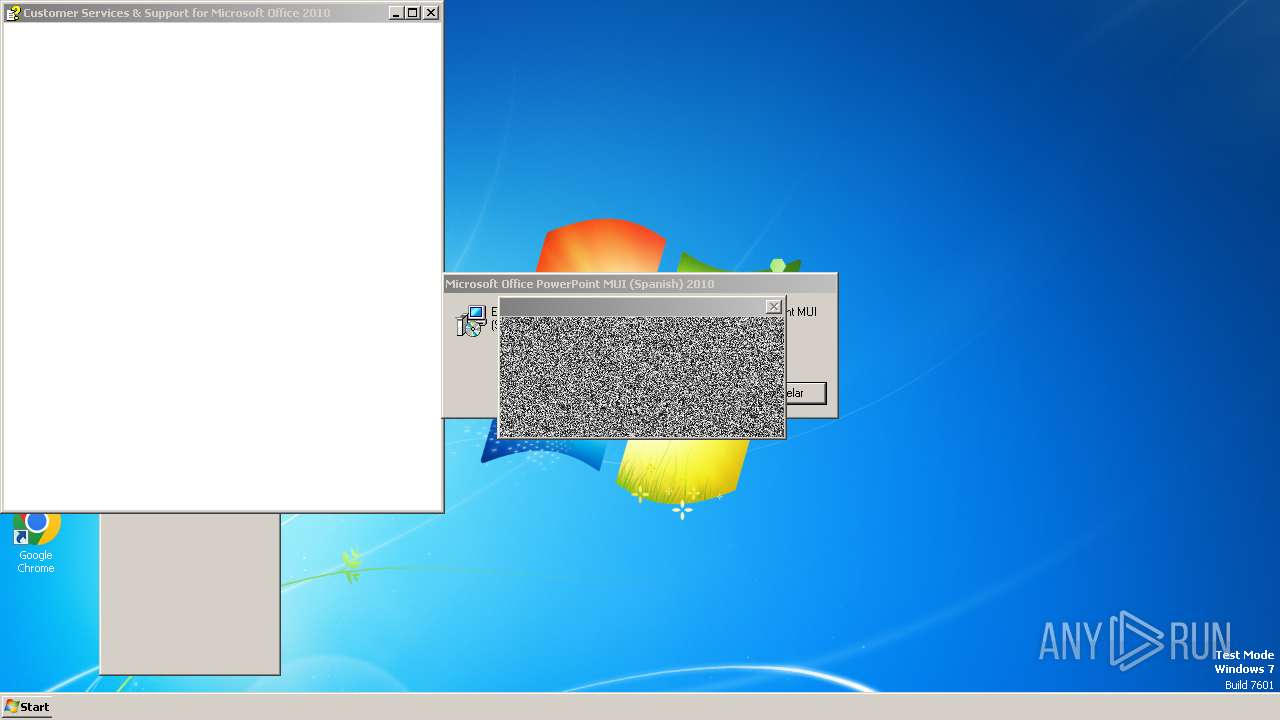Open the Start menu
Image resolution: width=1280 pixels, height=720 pixels.
pyautogui.click(x=27, y=706)
